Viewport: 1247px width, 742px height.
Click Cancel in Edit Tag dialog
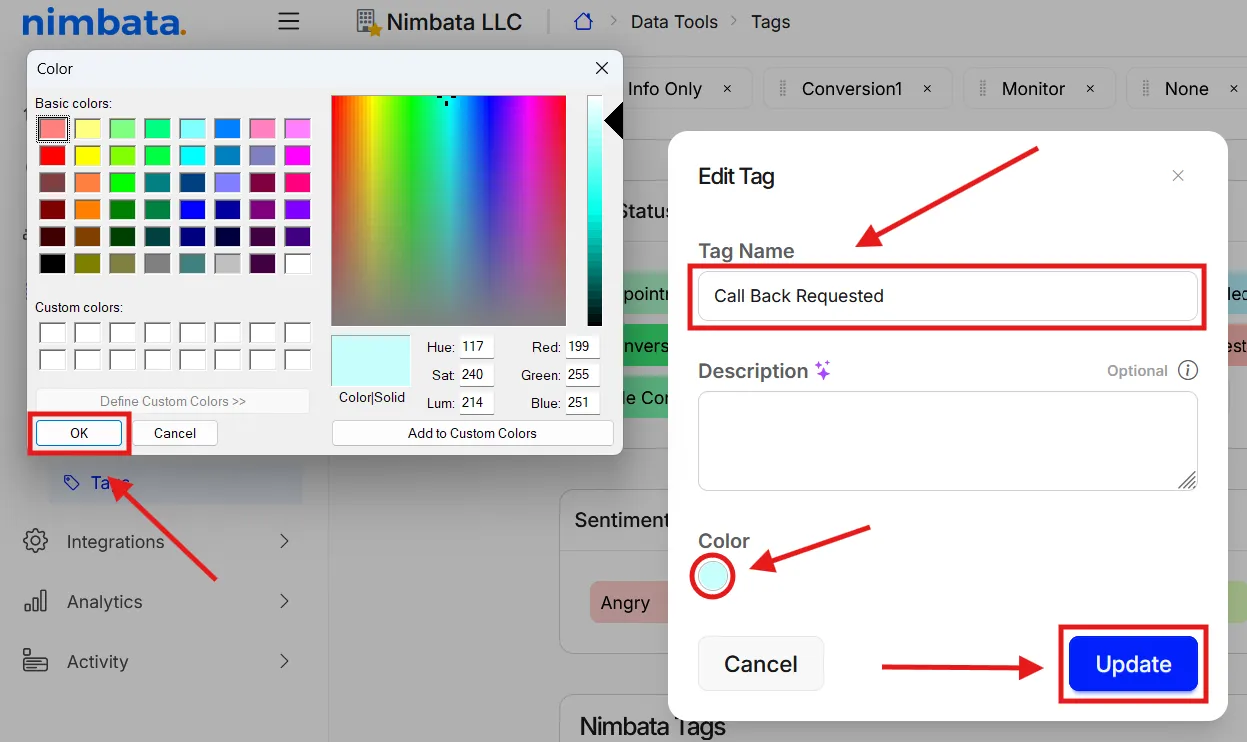point(761,664)
